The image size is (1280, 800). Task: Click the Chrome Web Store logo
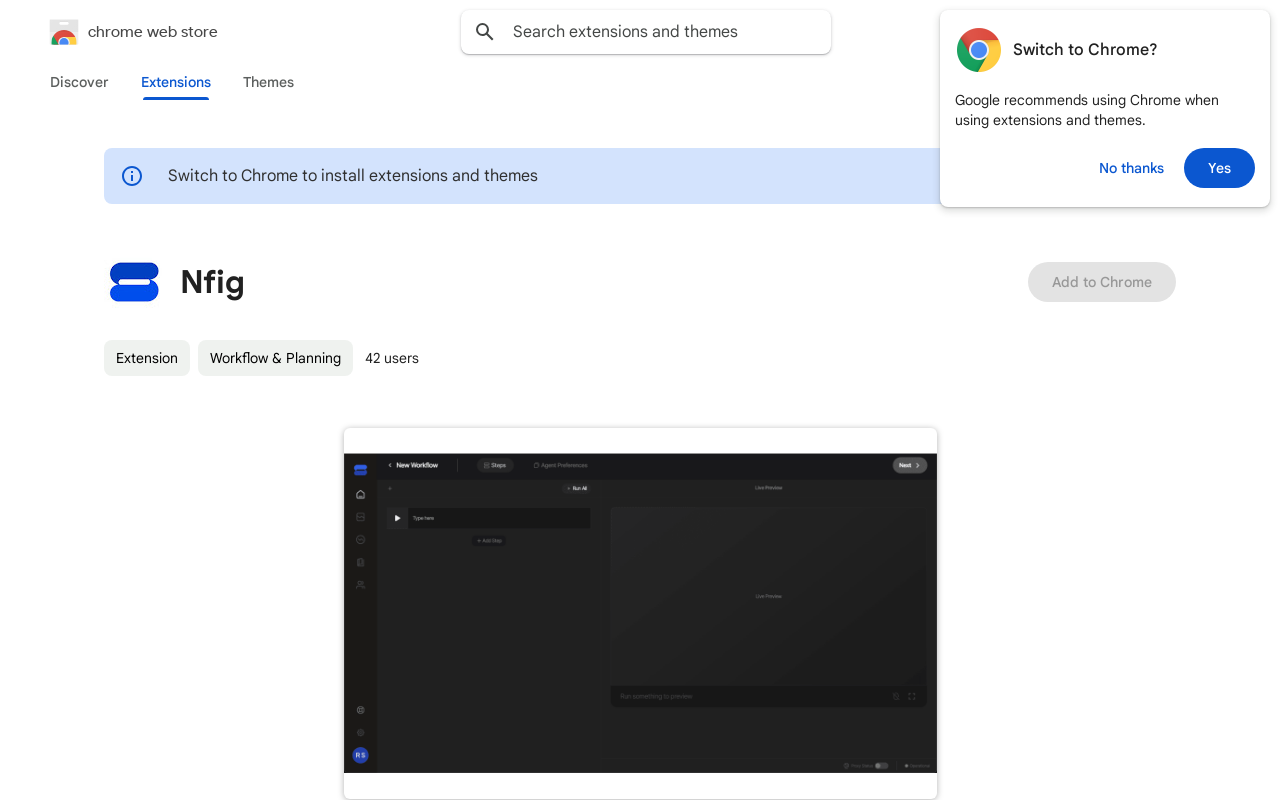[x=64, y=32]
